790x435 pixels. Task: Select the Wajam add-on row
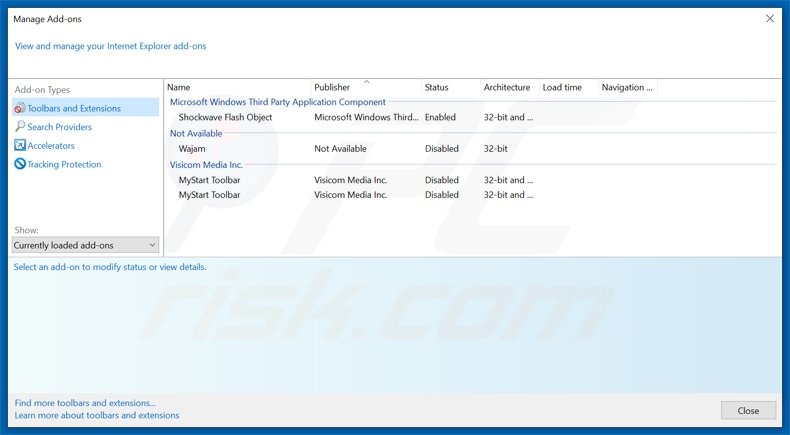[x=192, y=149]
